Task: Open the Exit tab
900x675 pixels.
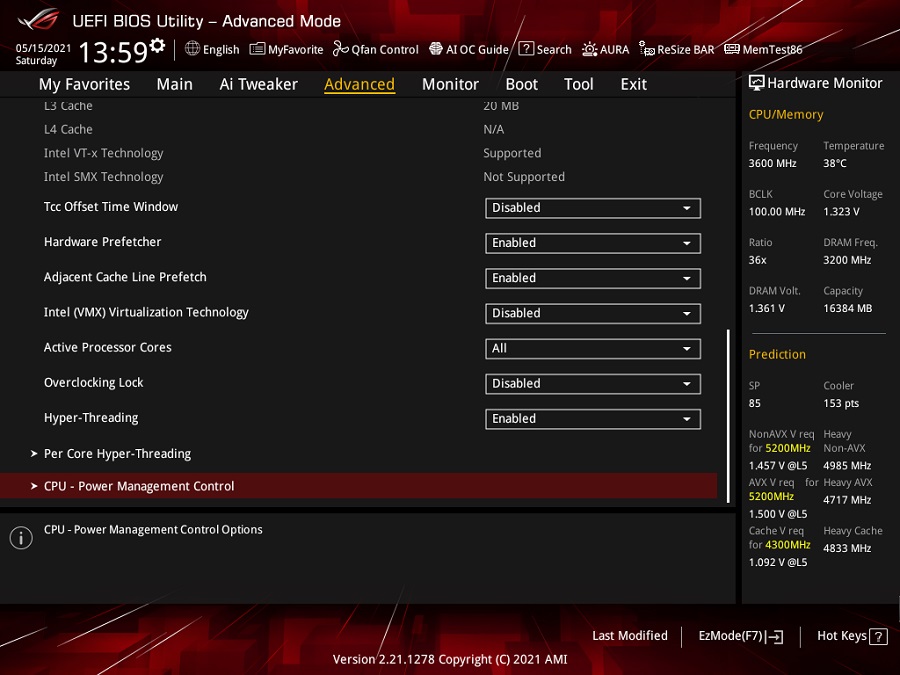Action: point(634,84)
